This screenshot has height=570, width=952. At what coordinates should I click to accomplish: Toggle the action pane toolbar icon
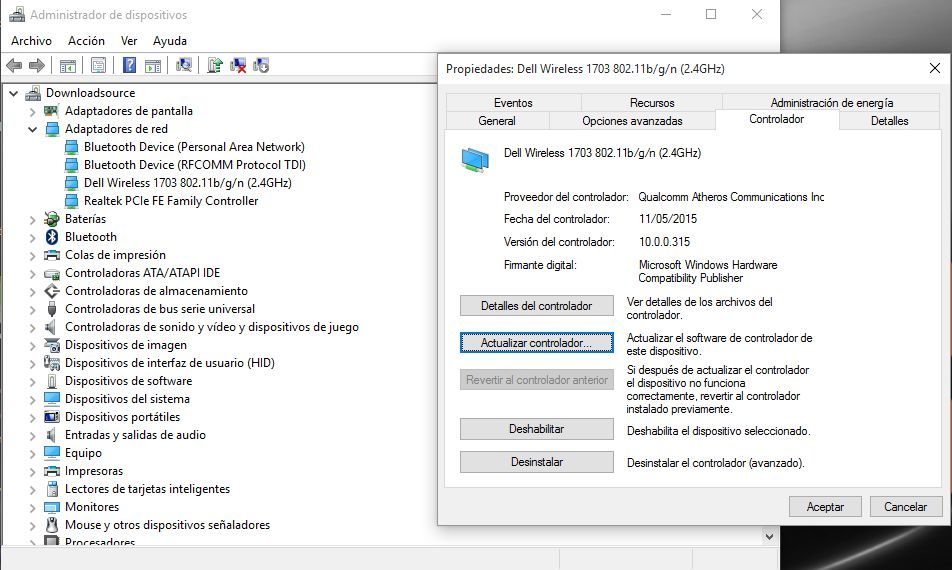(153, 66)
